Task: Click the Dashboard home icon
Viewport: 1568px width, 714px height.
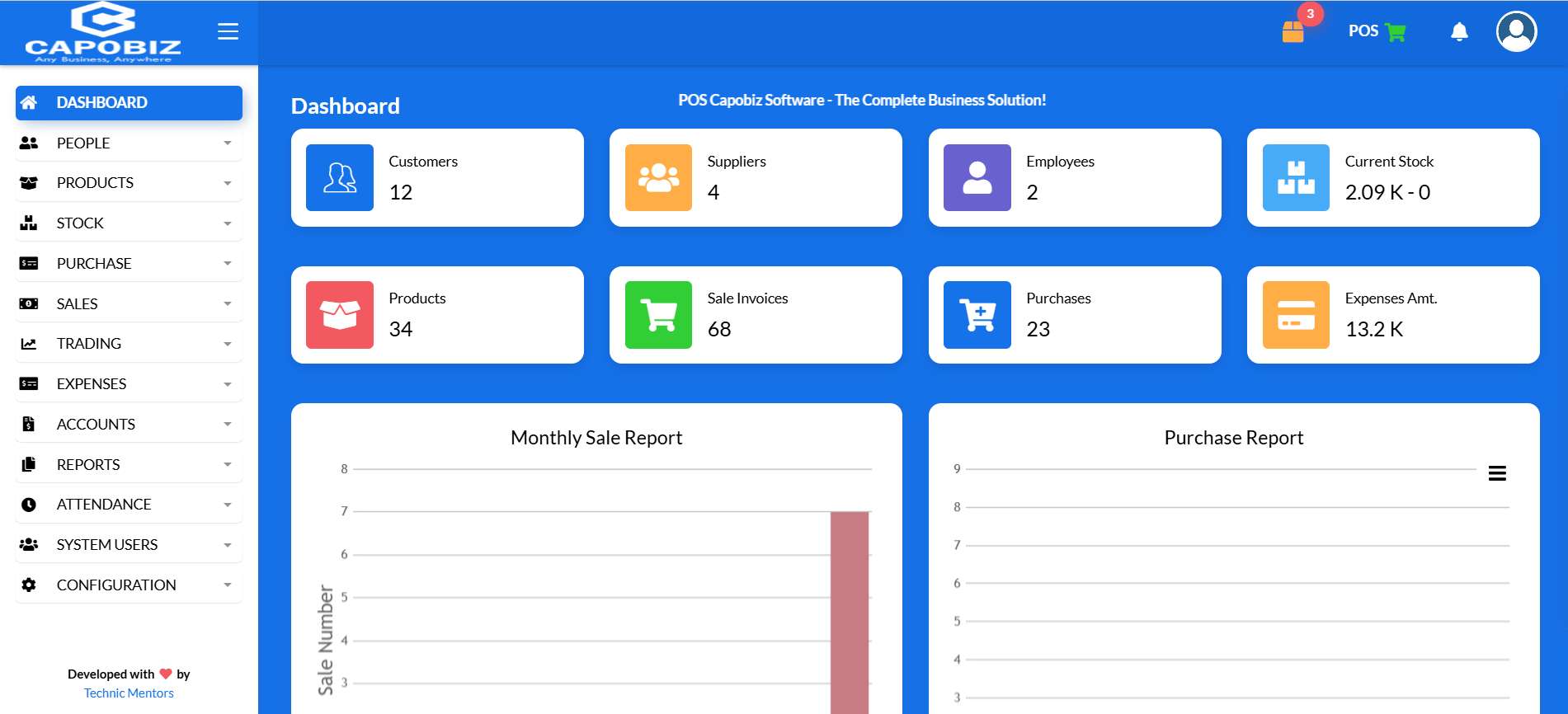Action: (x=29, y=103)
